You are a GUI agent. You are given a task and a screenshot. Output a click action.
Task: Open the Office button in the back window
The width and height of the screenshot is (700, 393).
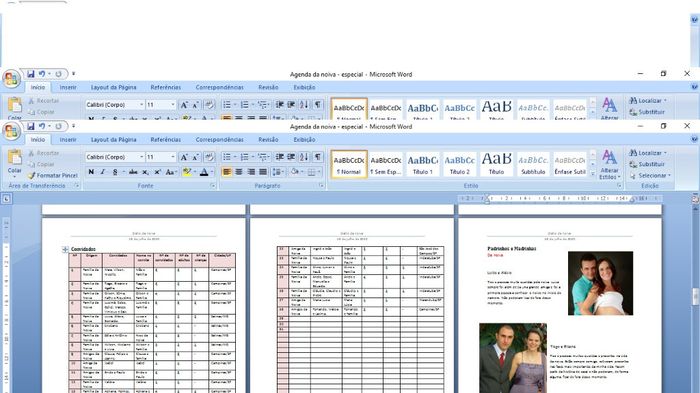click(x=11, y=79)
